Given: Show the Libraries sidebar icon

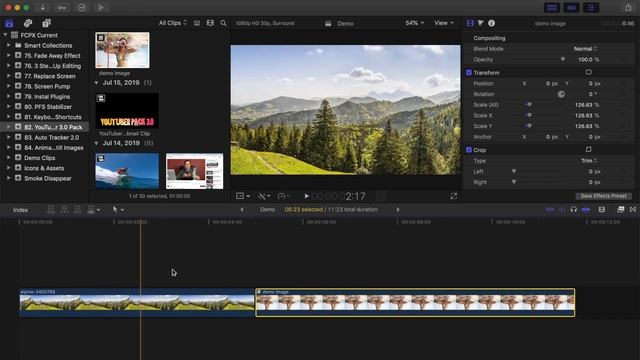Looking at the screenshot, I should [x=9, y=23].
